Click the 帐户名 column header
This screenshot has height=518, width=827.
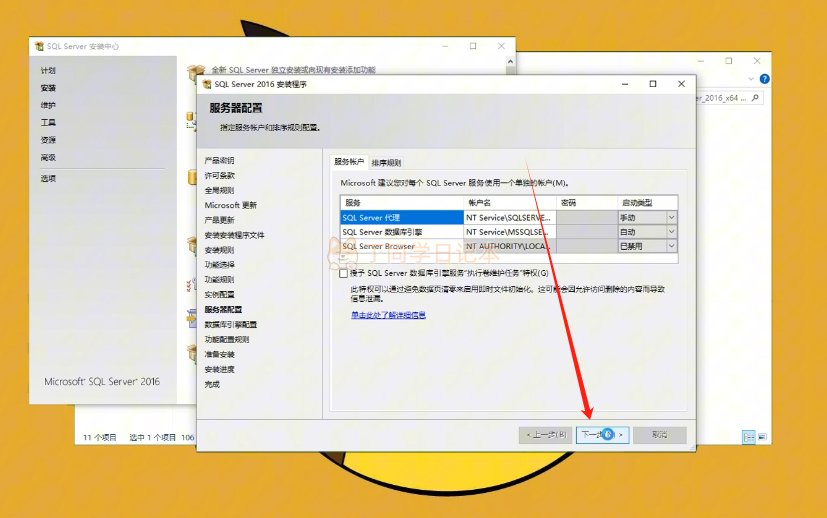509,203
